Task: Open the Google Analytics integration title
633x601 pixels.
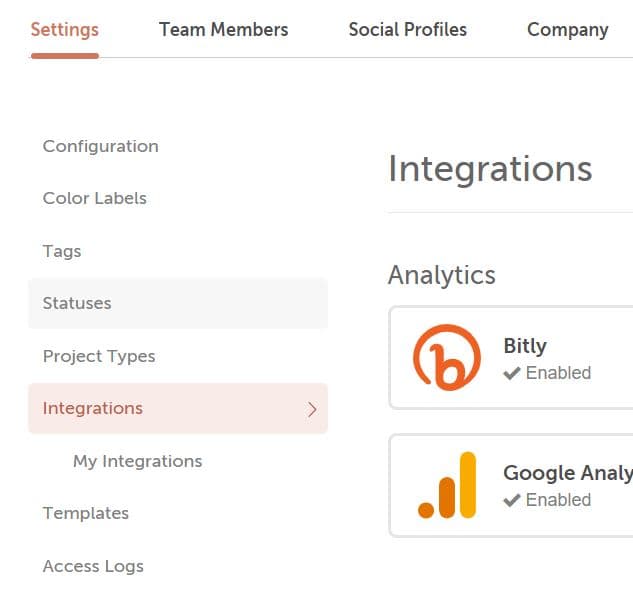Action: (567, 473)
